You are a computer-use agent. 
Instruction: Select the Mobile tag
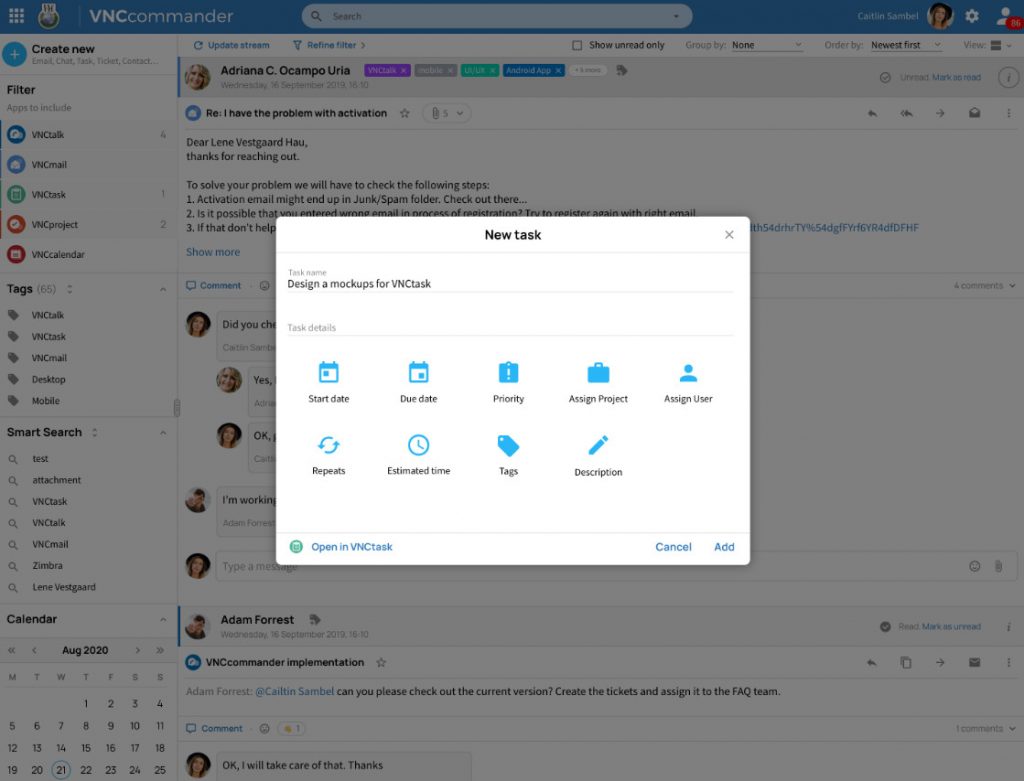[x=45, y=401]
